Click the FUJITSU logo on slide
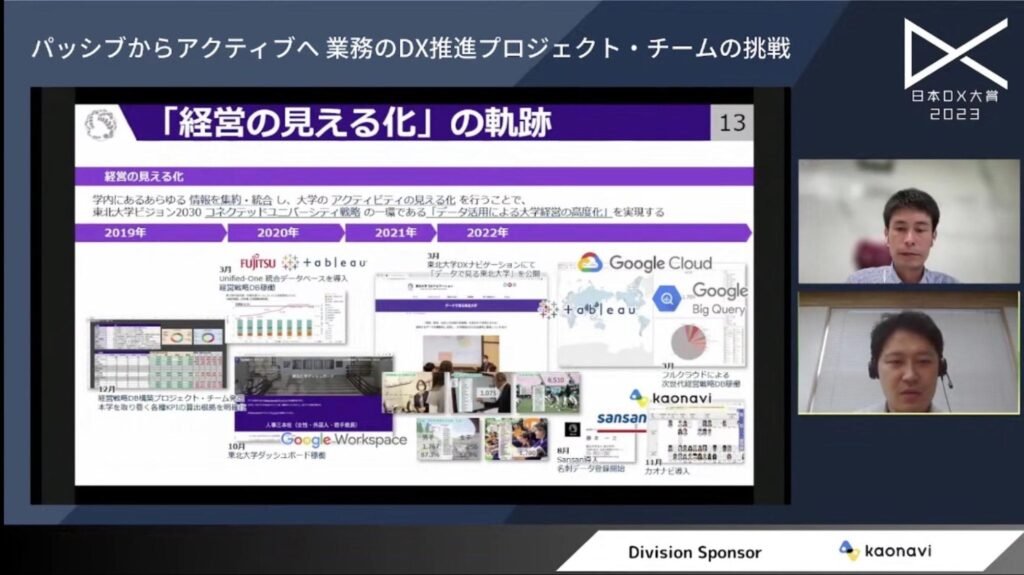1024x575 pixels. (x=258, y=263)
